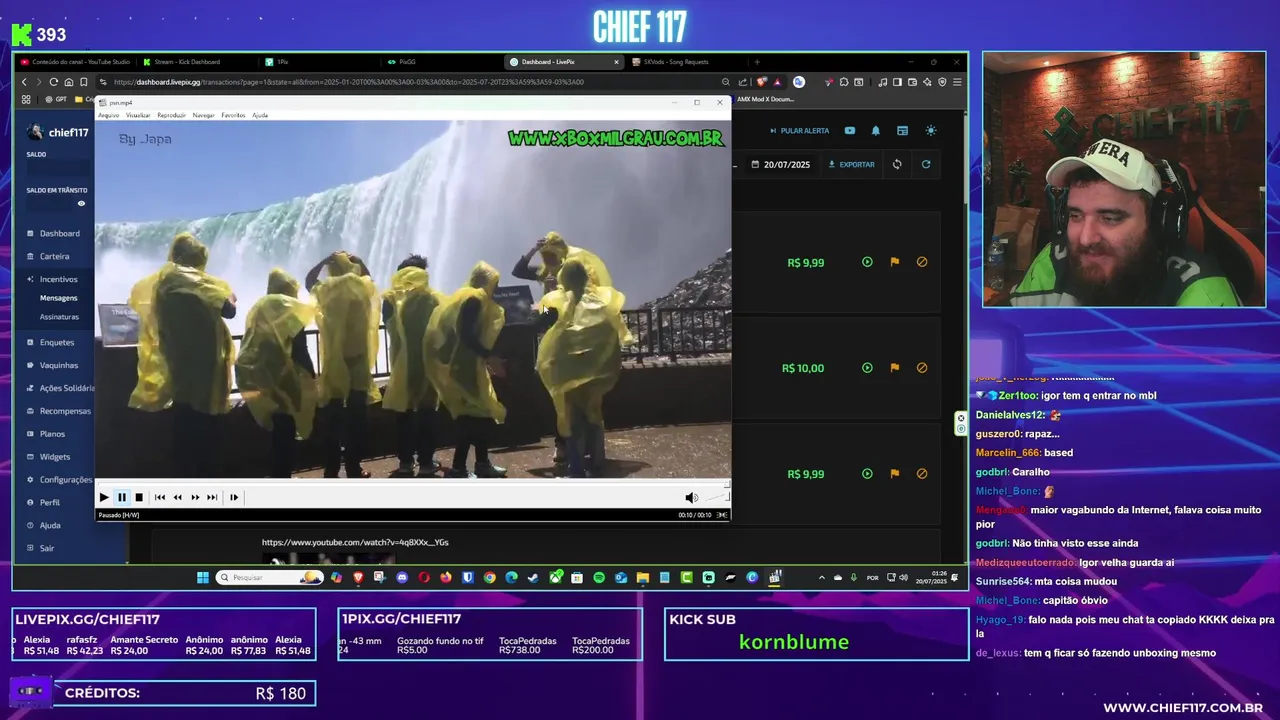The width and height of the screenshot is (1280, 720).
Task: Open Vaquinhas in the sidebar
Action: (58, 365)
